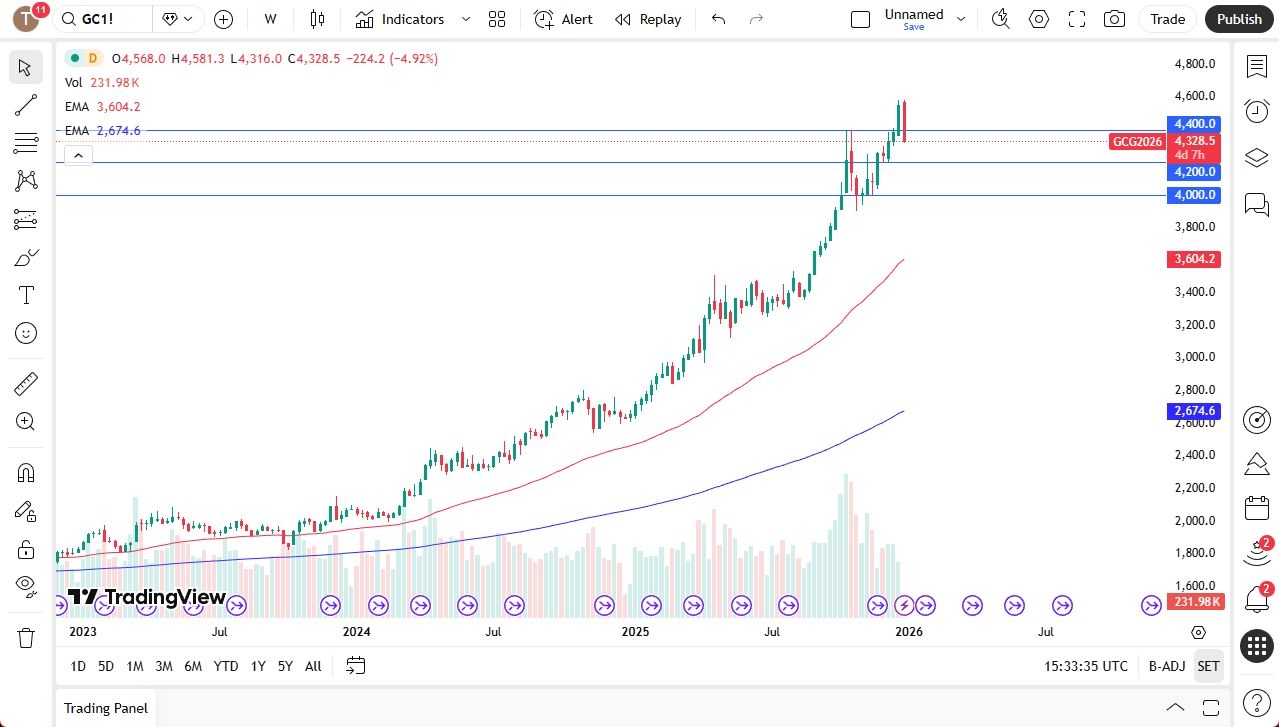Collapse the indicator legend chevron
1279x727 pixels.
coord(78,155)
